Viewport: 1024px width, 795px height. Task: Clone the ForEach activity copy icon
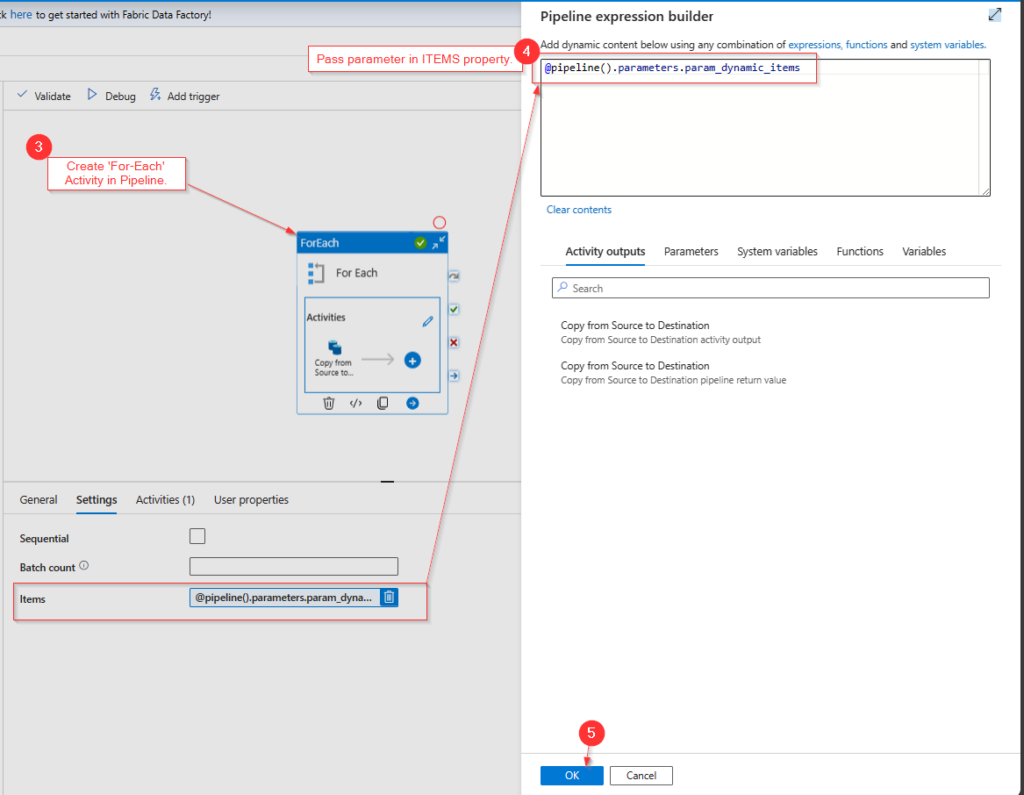click(x=383, y=403)
